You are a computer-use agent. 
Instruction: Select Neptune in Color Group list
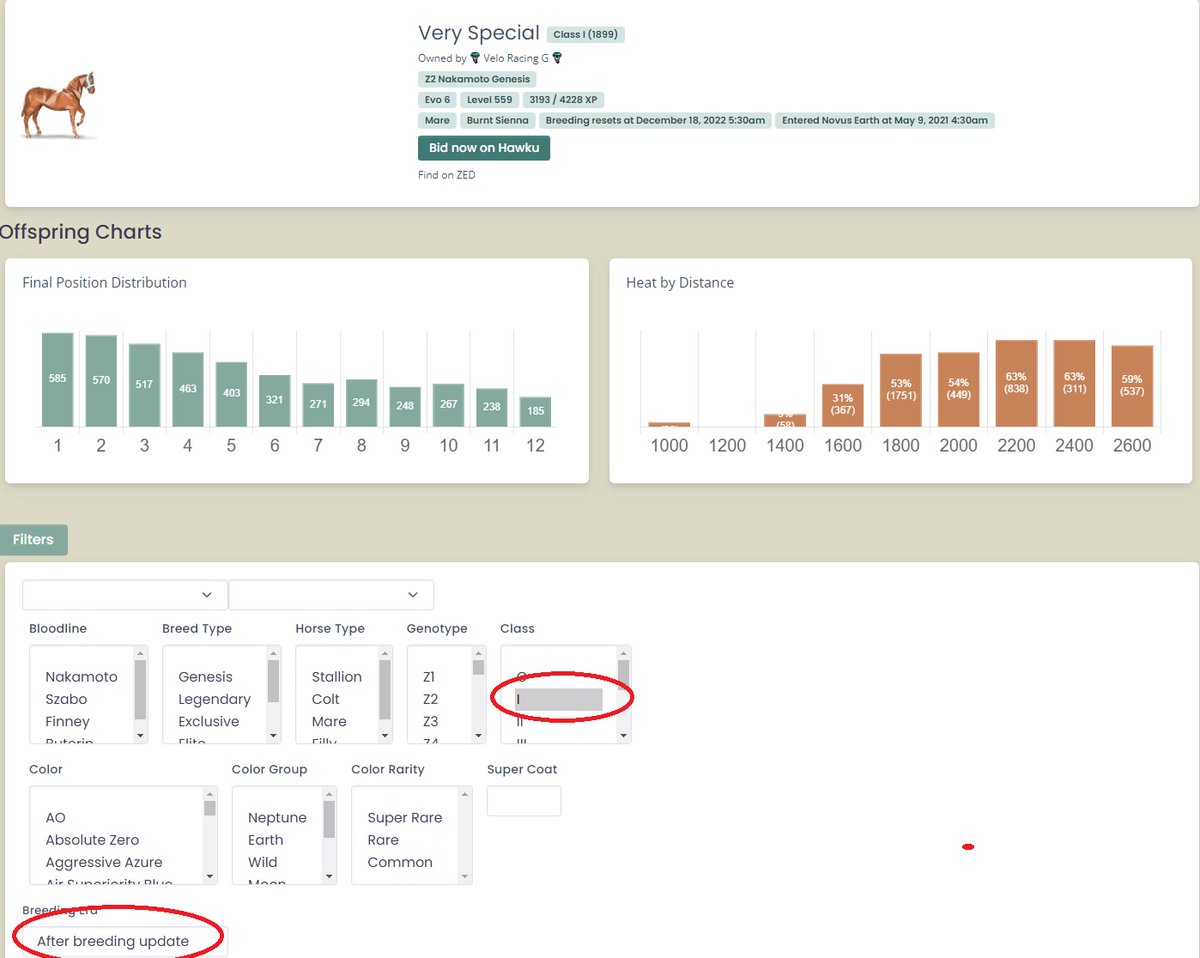pyautogui.click(x=277, y=818)
